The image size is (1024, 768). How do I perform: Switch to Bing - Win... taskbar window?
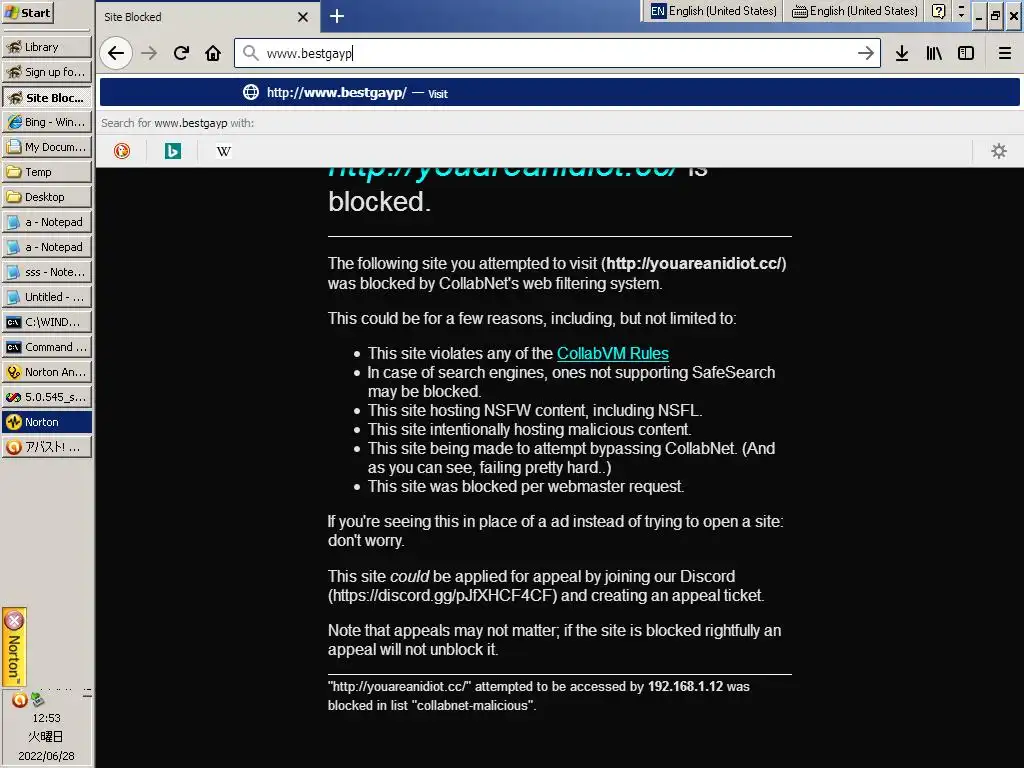pyautogui.click(x=47, y=122)
